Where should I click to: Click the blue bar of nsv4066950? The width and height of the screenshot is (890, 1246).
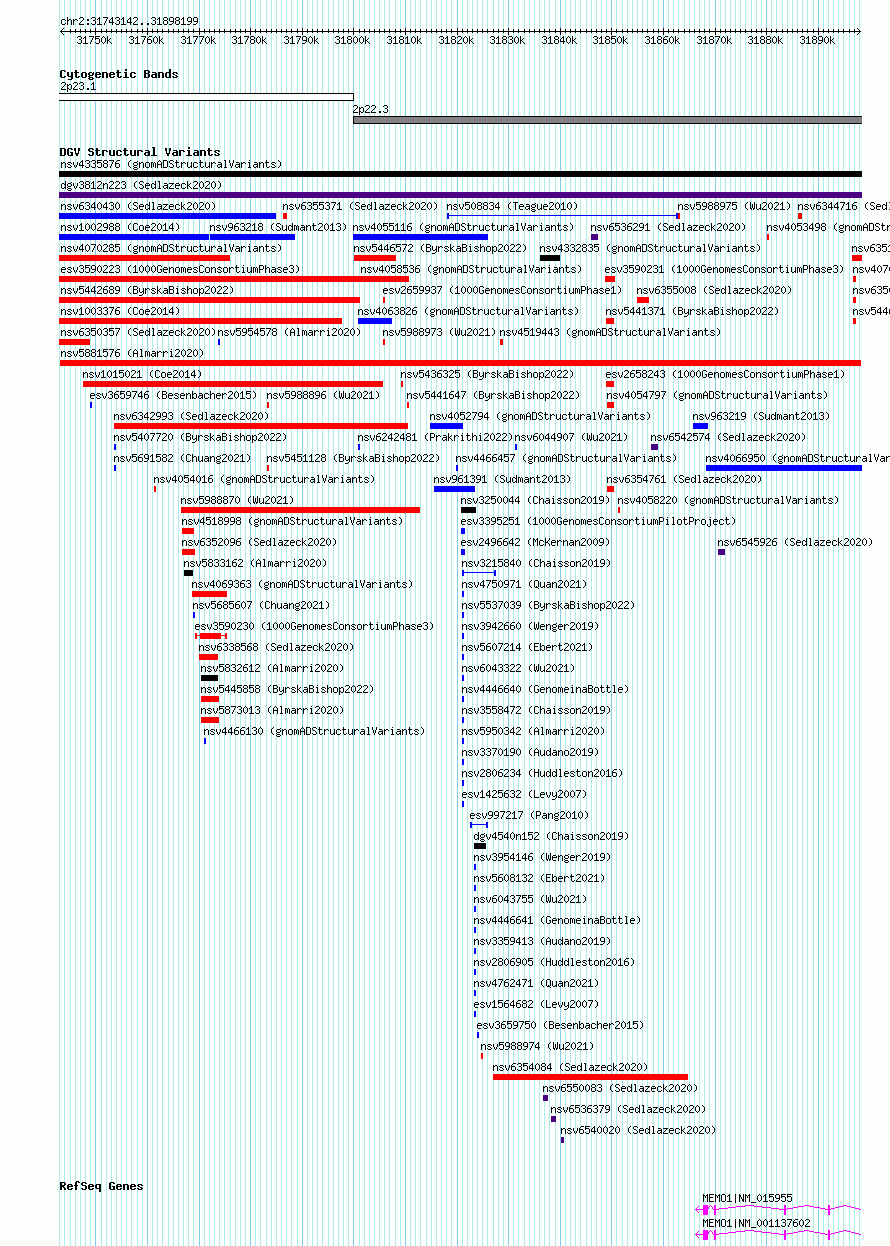coord(784,468)
